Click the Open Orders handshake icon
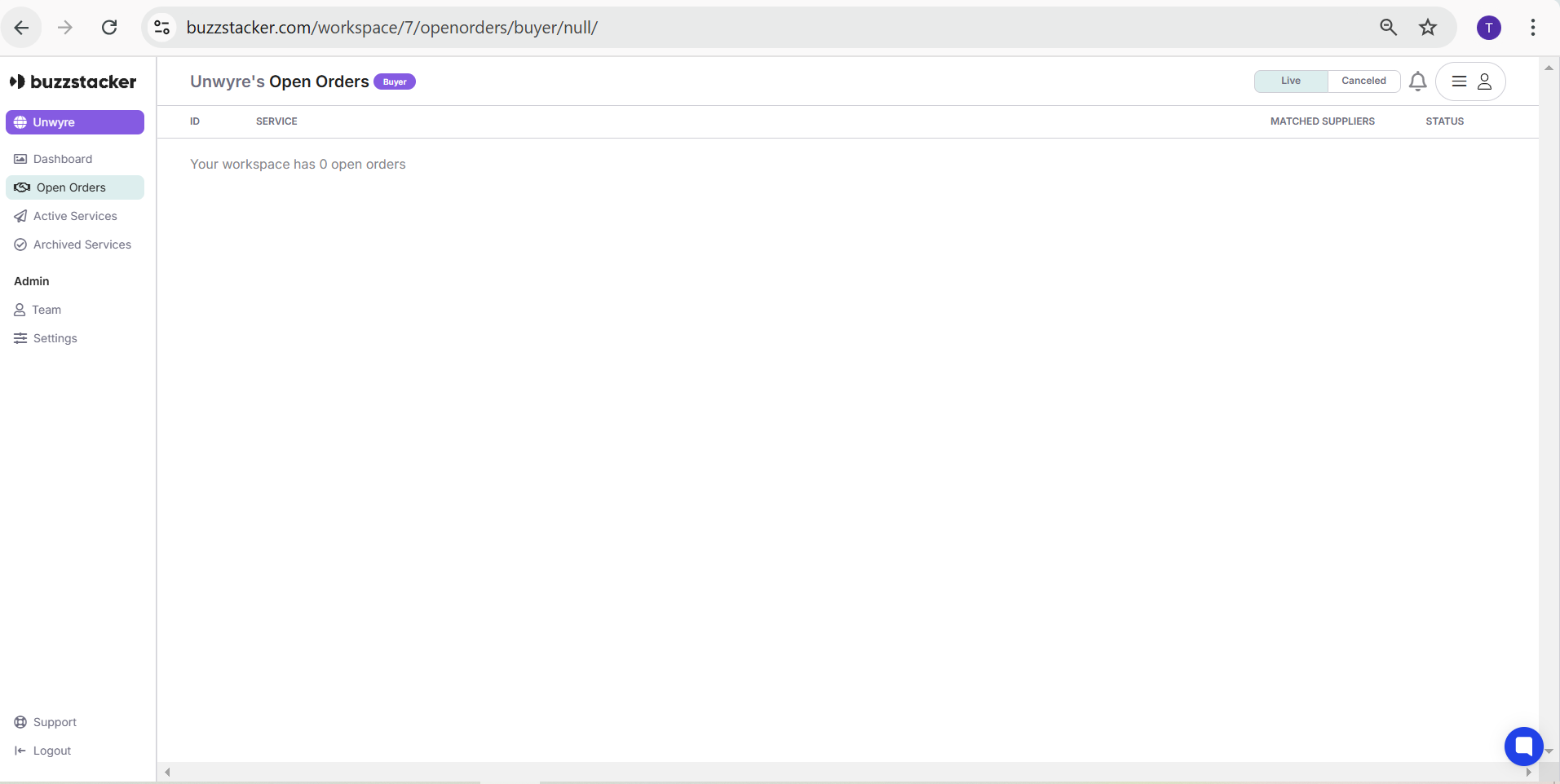 (22, 187)
